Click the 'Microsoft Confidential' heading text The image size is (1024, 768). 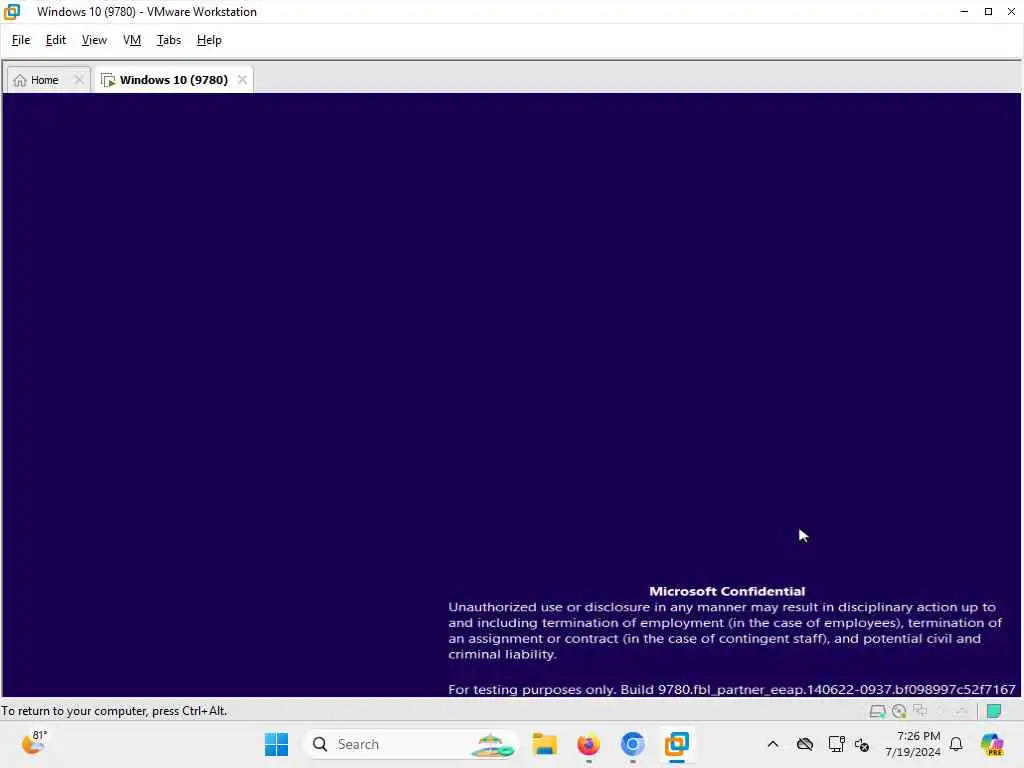tap(727, 591)
